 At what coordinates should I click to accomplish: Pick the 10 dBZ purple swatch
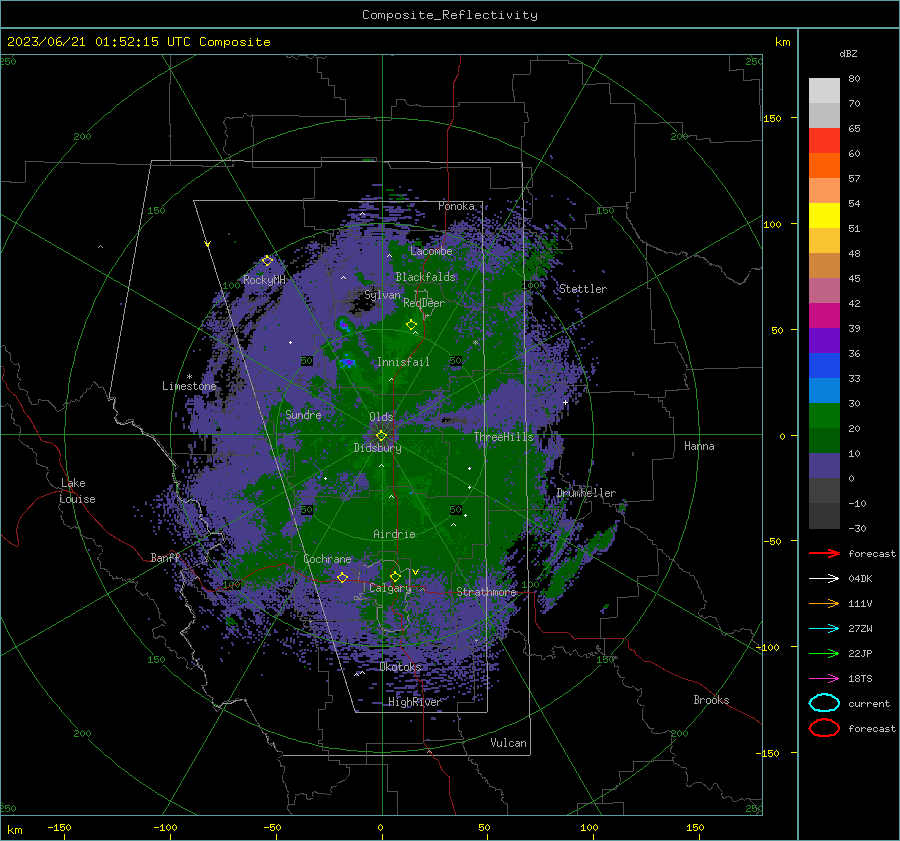pos(824,465)
